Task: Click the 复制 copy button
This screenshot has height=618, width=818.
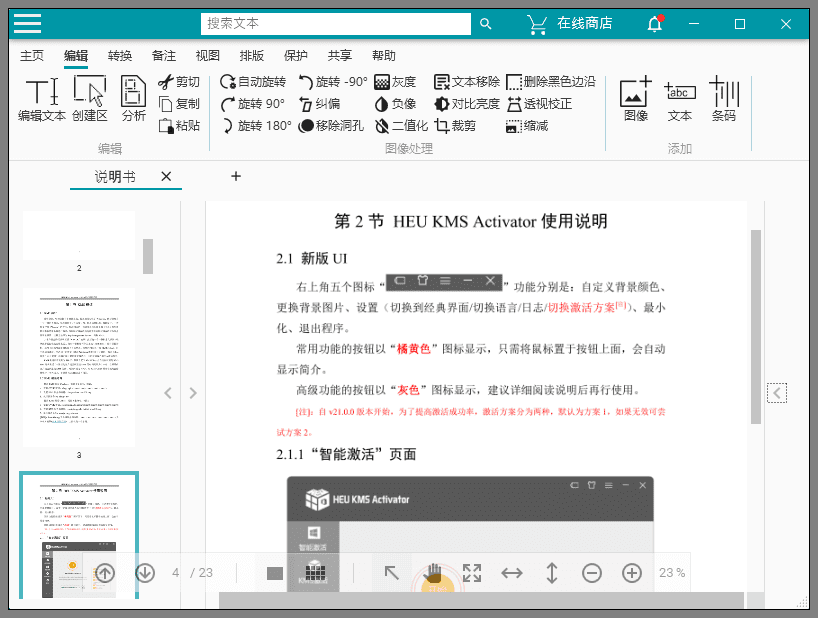Action: pyautogui.click(x=179, y=104)
